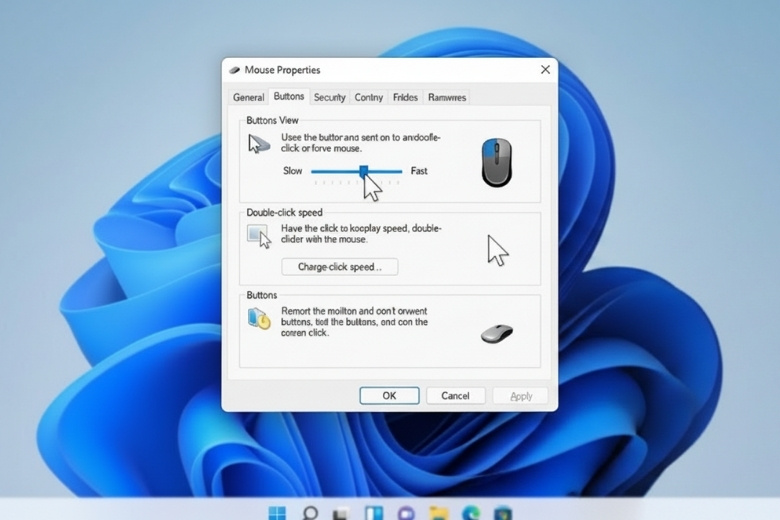Click the 'Fast' label
Screen dimensions: 780x520
[419, 171]
